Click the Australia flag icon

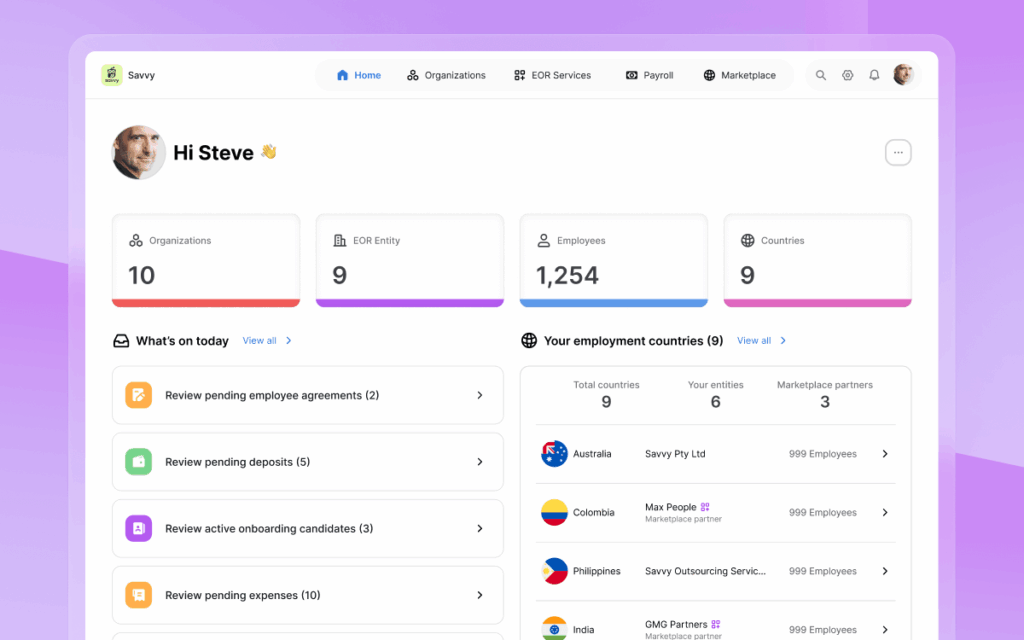tap(554, 454)
